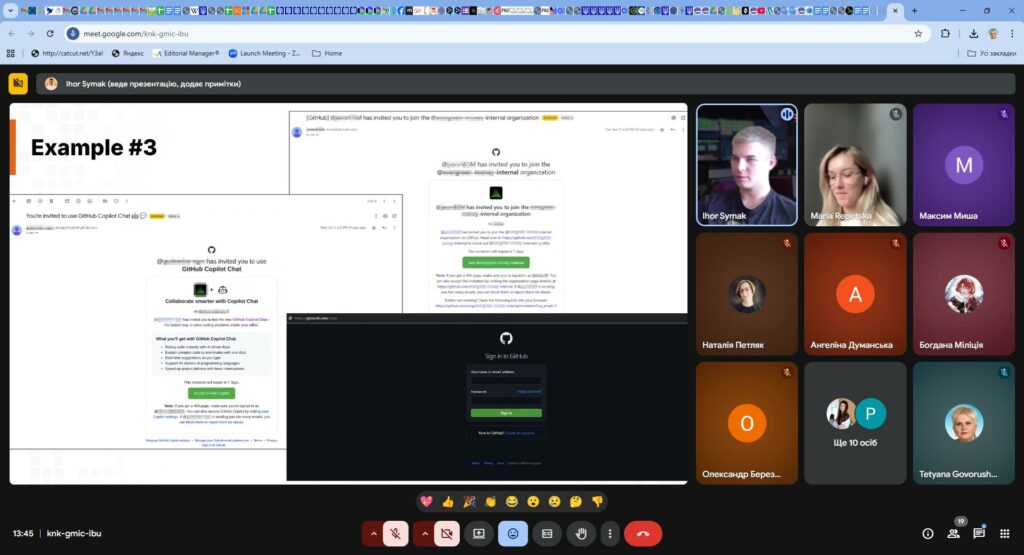Send the thumbs down reaction
1024x555 pixels.
point(597,502)
